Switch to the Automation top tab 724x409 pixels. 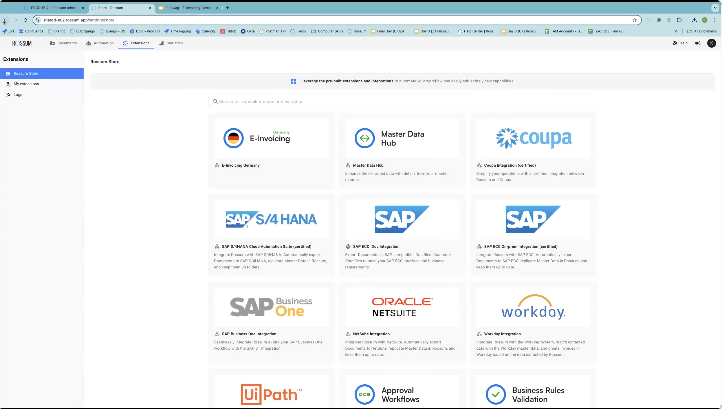[x=100, y=43]
